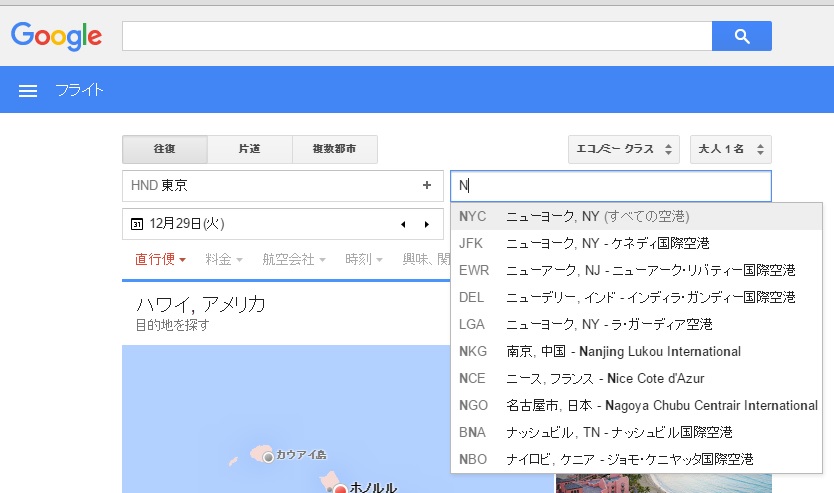Click the destination field containing N
The width and height of the screenshot is (834, 493).
pos(611,186)
